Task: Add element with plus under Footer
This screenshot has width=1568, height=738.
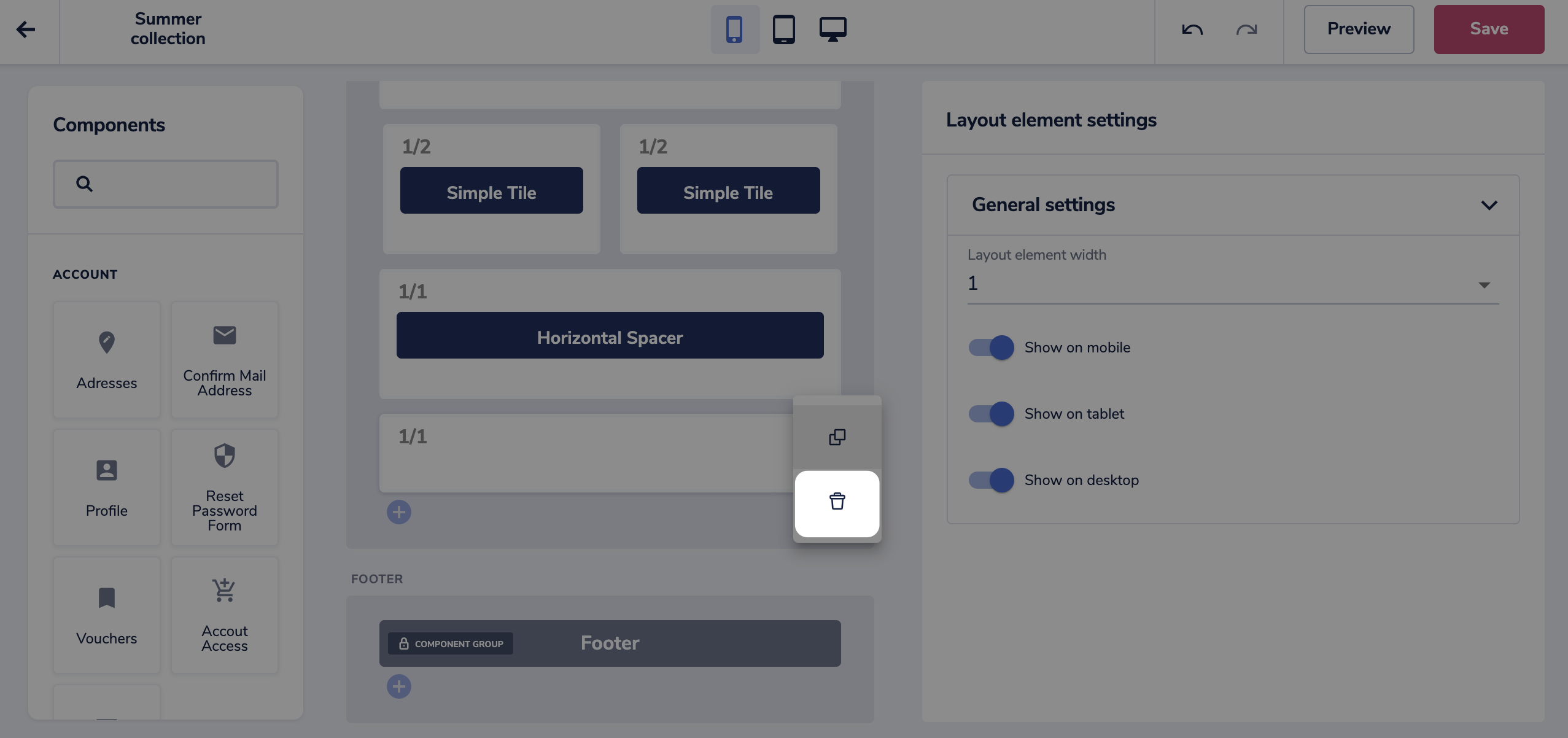Action: (x=399, y=686)
